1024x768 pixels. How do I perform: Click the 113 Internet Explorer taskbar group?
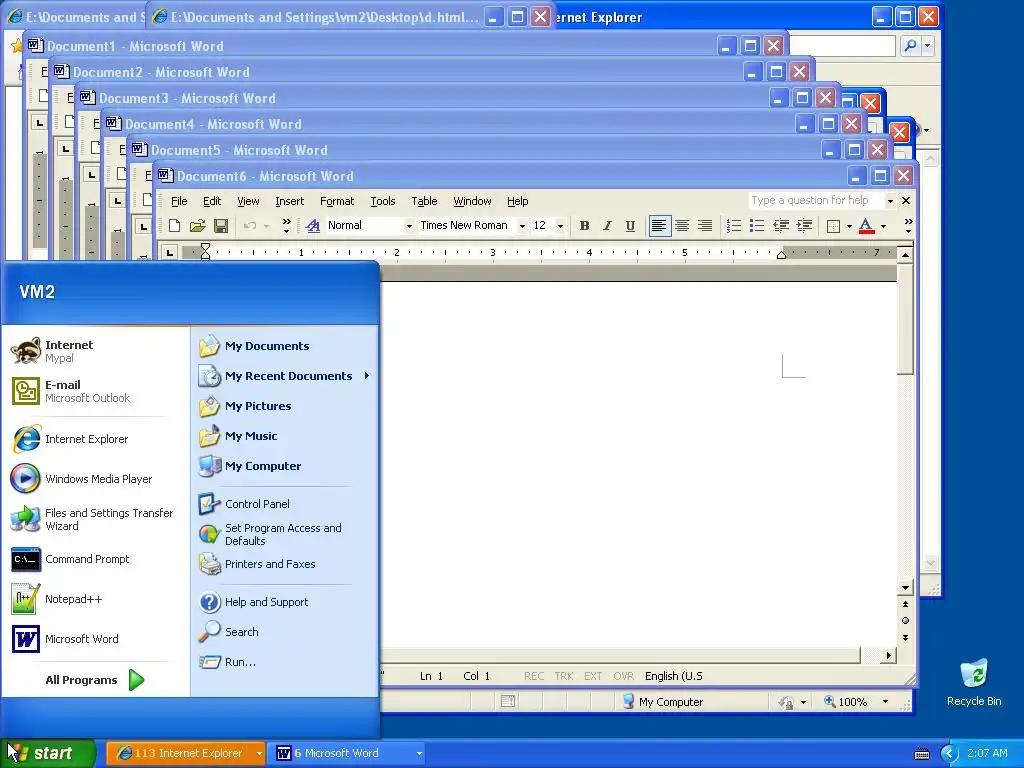click(x=185, y=753)
